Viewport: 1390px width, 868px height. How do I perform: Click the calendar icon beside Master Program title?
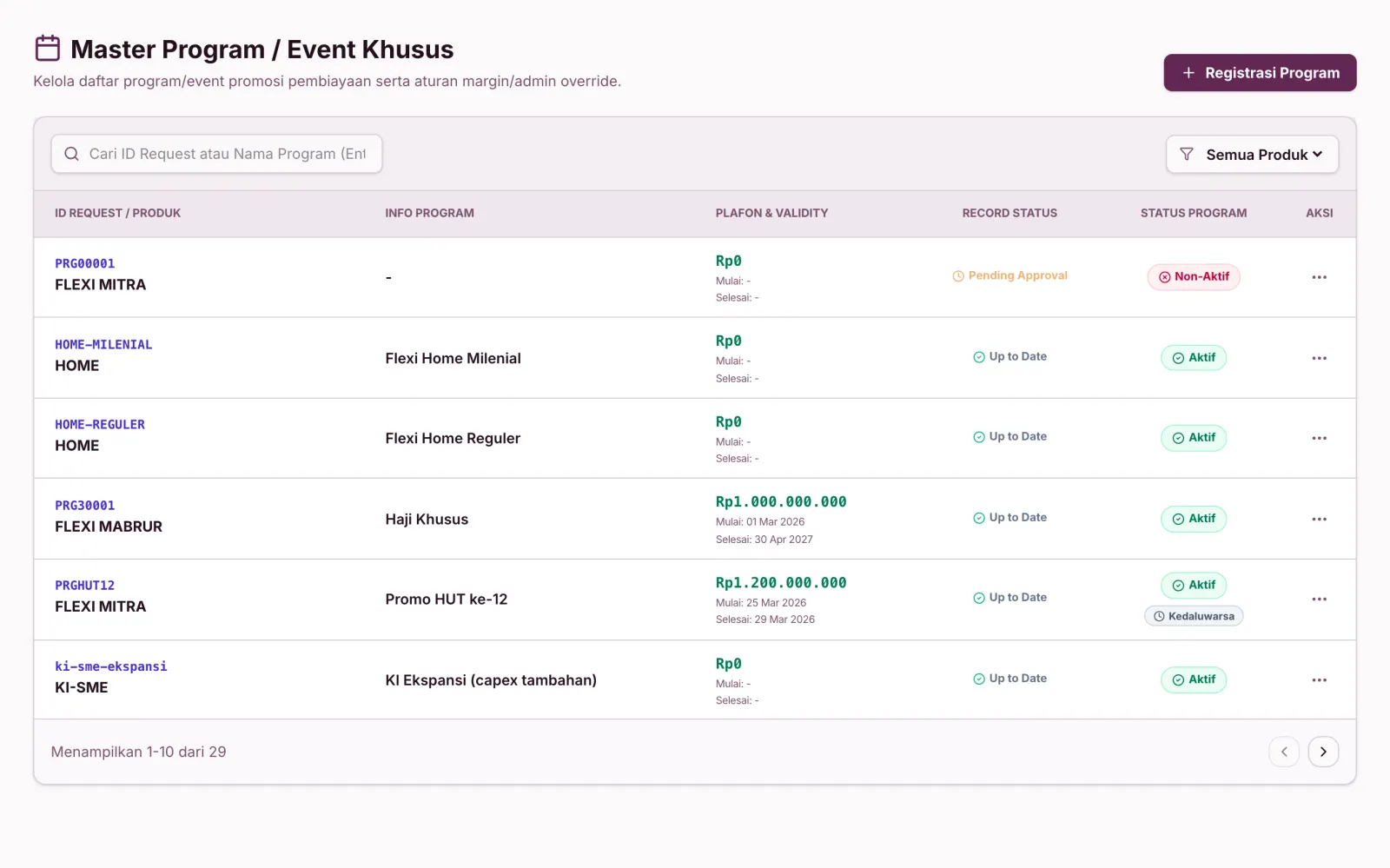[48, 49]
